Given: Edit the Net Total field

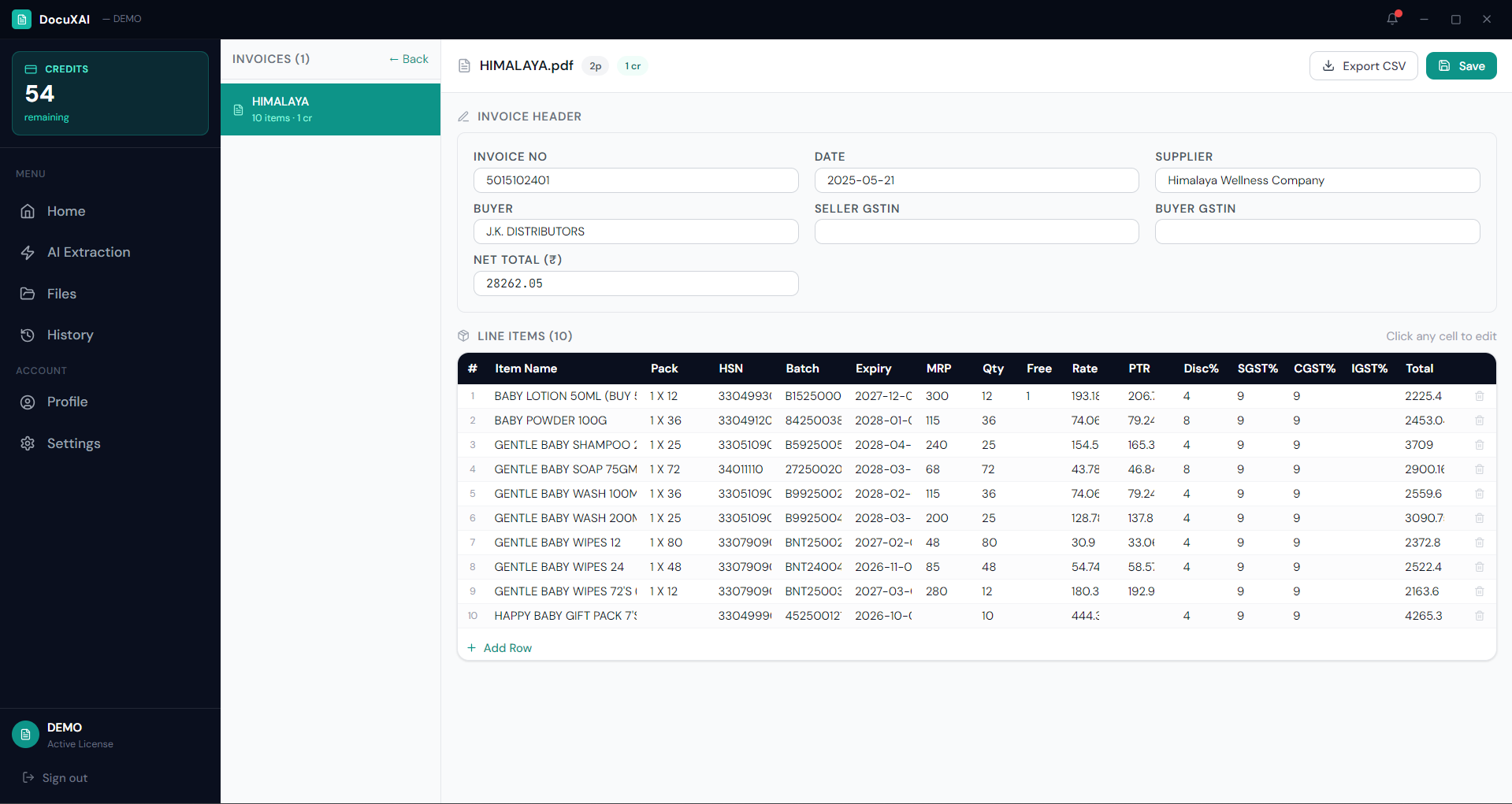Looking at the screenshot, I should [636, 283].
